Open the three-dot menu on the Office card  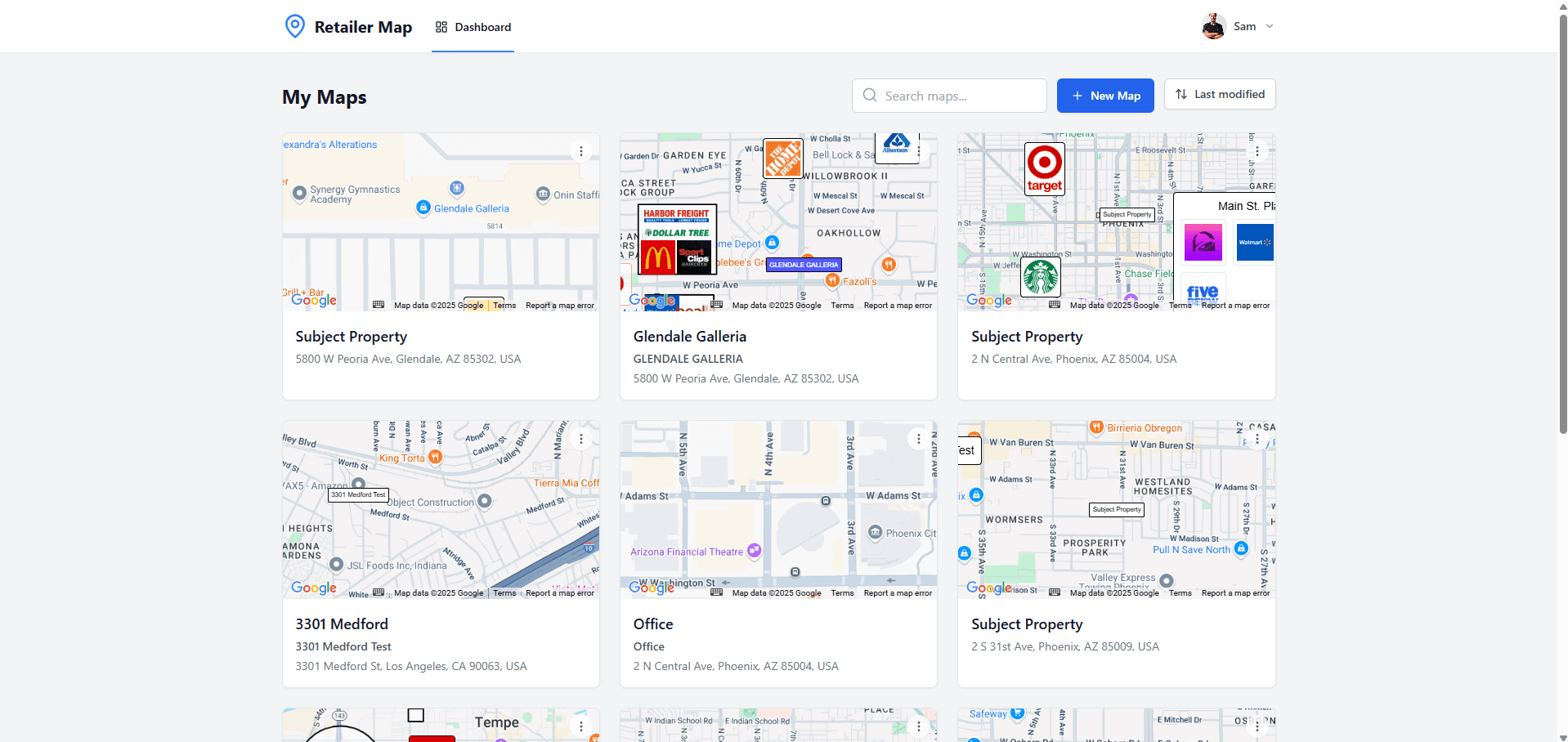click(x=918, y=439)
